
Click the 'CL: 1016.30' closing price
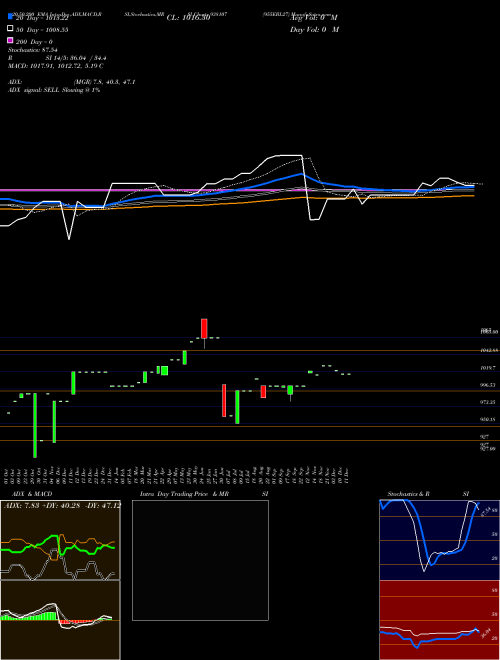click(188, 18)
